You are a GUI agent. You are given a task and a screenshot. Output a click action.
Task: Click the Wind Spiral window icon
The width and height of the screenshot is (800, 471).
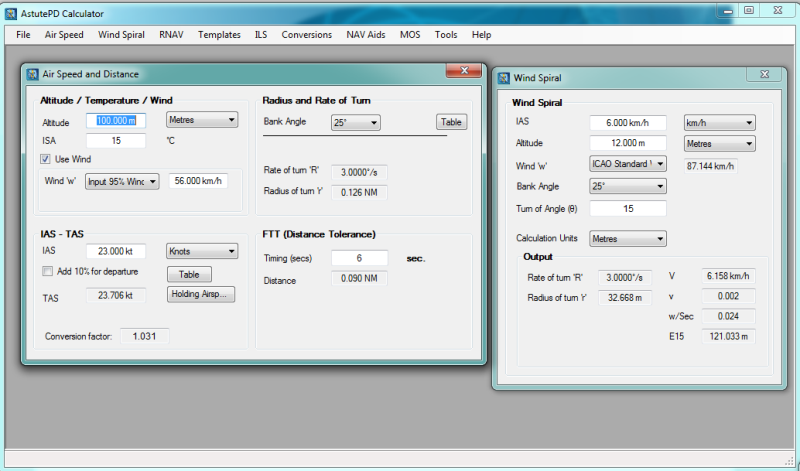point(504,78)
